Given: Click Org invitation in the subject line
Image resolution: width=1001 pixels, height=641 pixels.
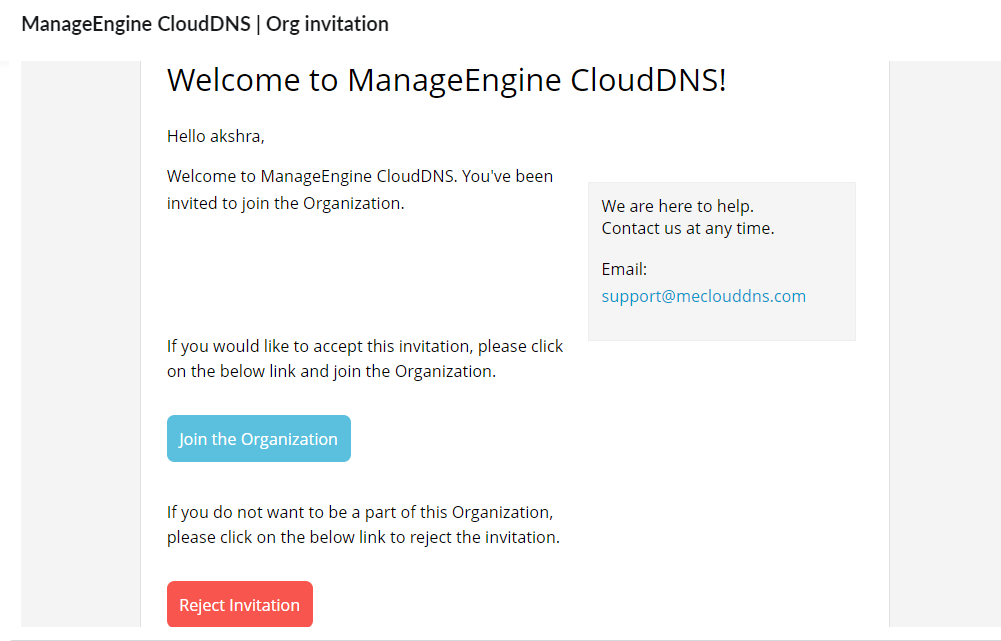Looking at the screenshot, I should coord(327,24).
